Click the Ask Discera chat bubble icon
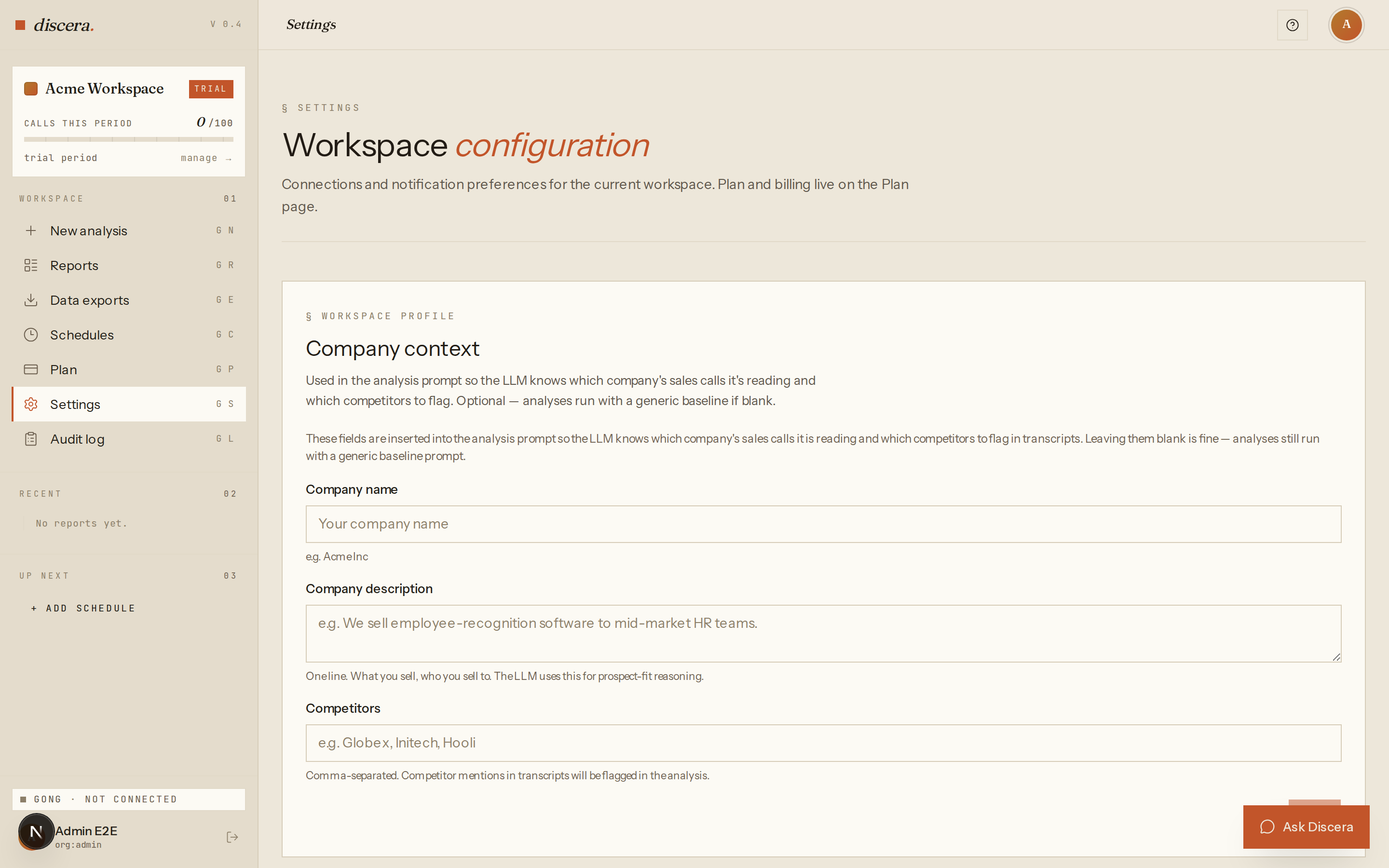Image resolution: width=1389 pixels, height=868 pixels. coord(1267,827)
